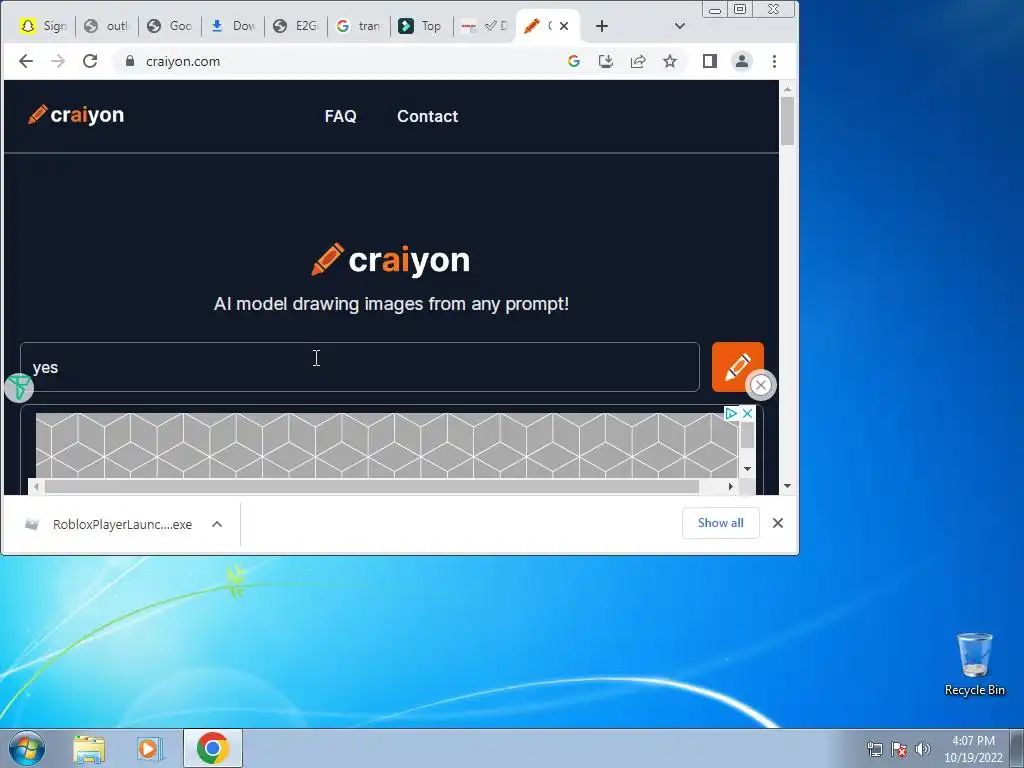Click the AdChoices triangle icon on the ad
This screenshot has width=1024, height=768.
(x=732, y=413)
